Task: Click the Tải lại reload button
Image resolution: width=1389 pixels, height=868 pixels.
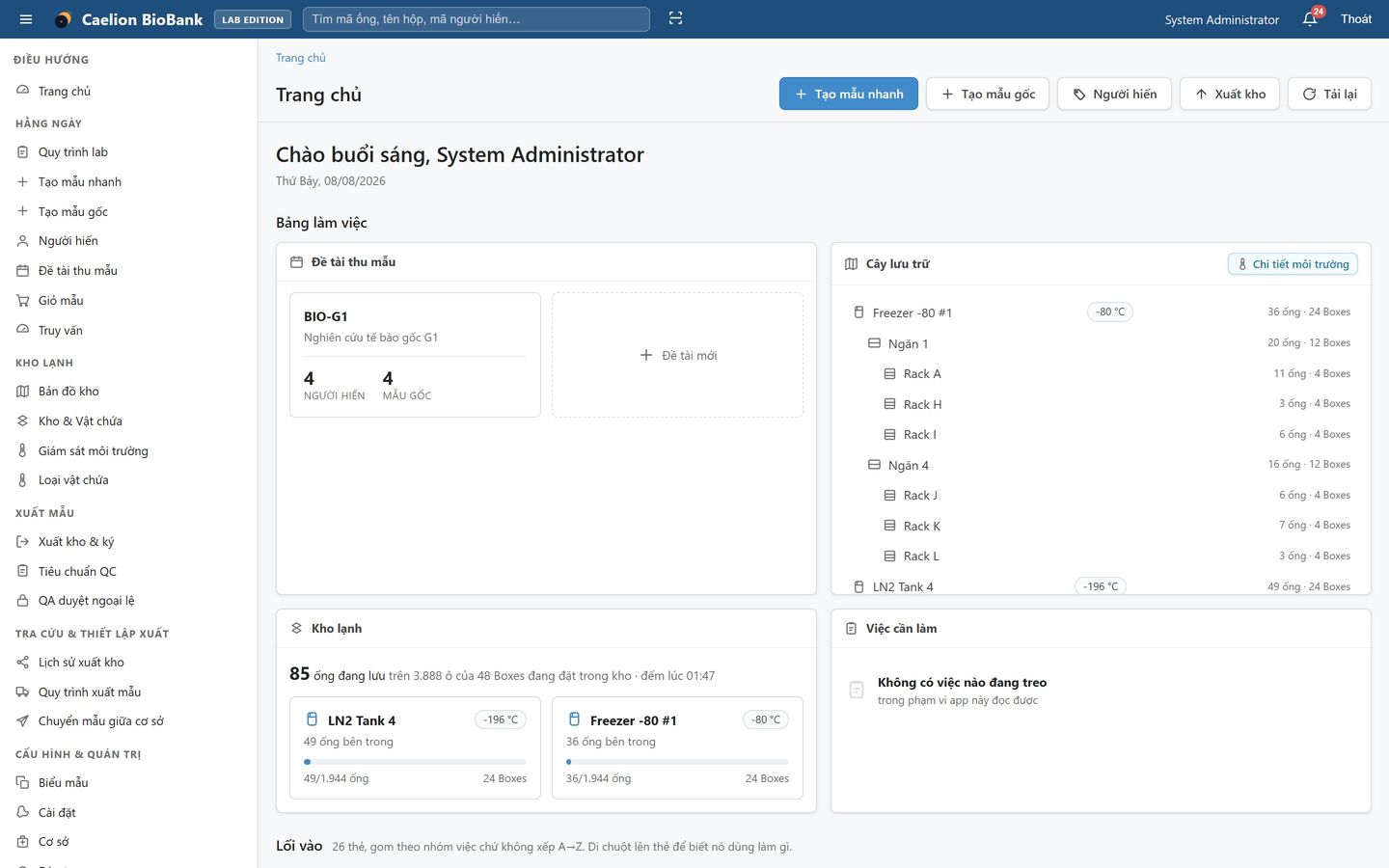Action: point(1329,94)
